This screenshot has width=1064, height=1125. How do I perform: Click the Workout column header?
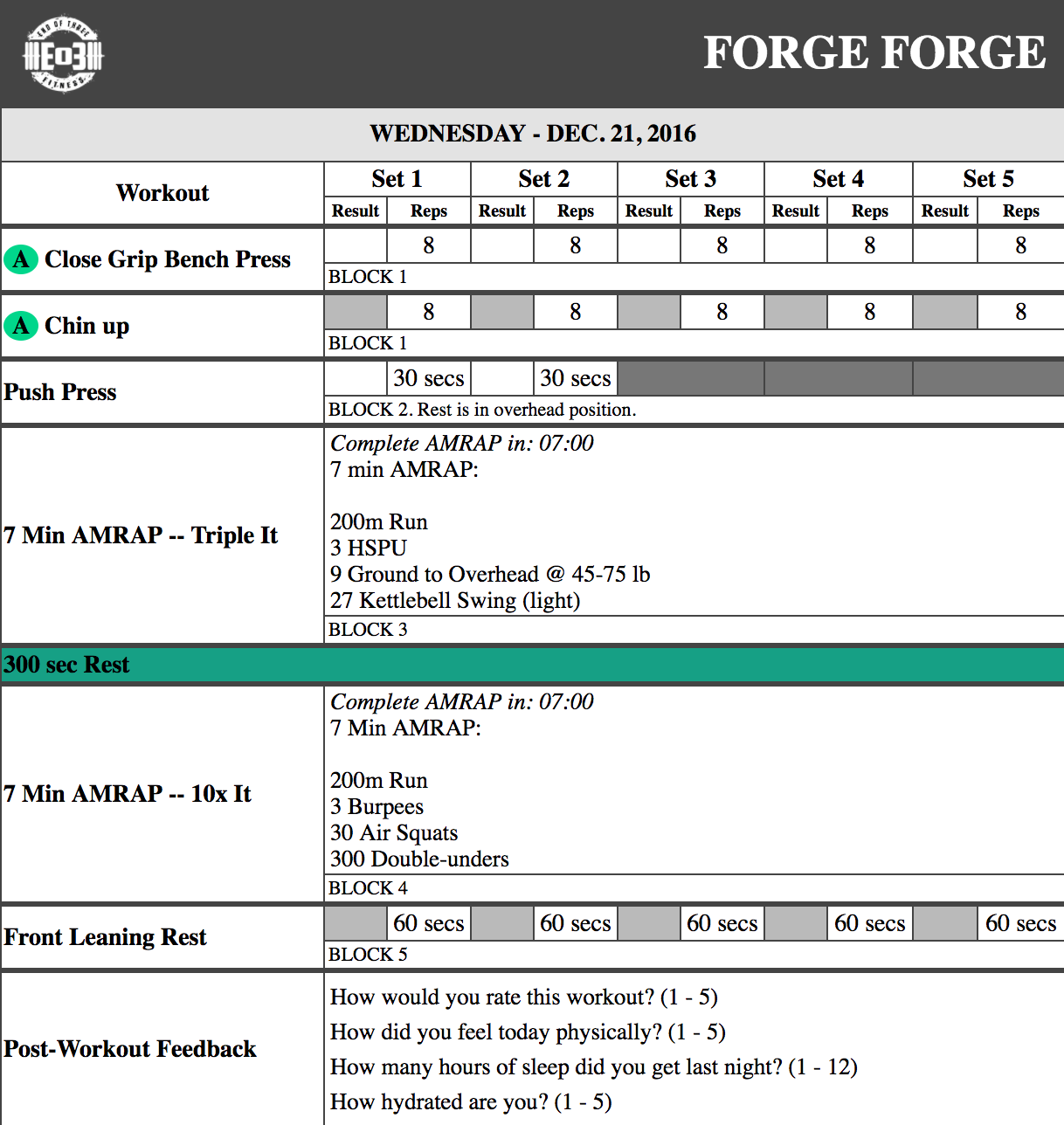click(162, 193)
